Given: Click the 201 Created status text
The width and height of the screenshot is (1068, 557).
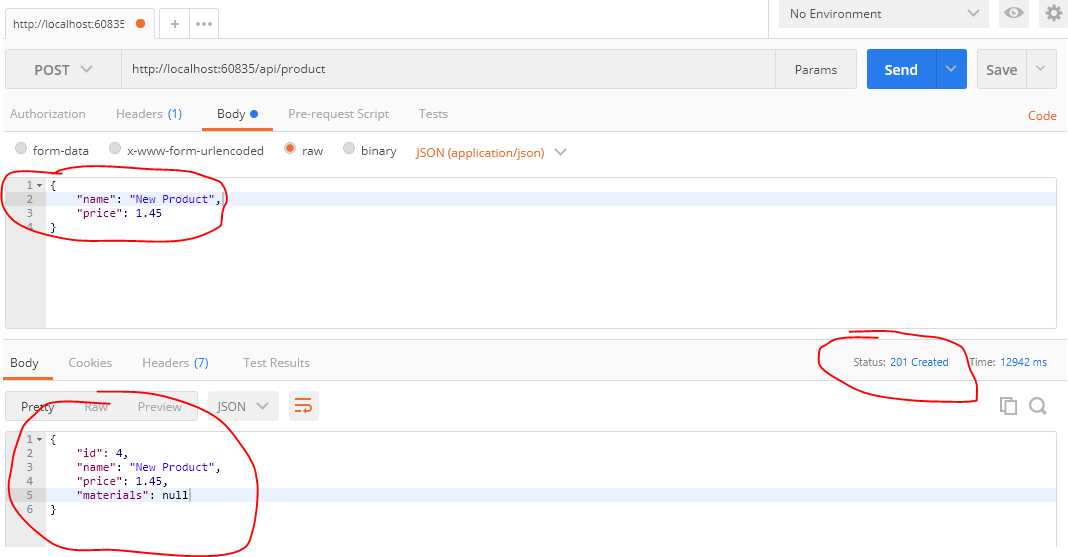Looking at the screenshot, I should point(919,362).
